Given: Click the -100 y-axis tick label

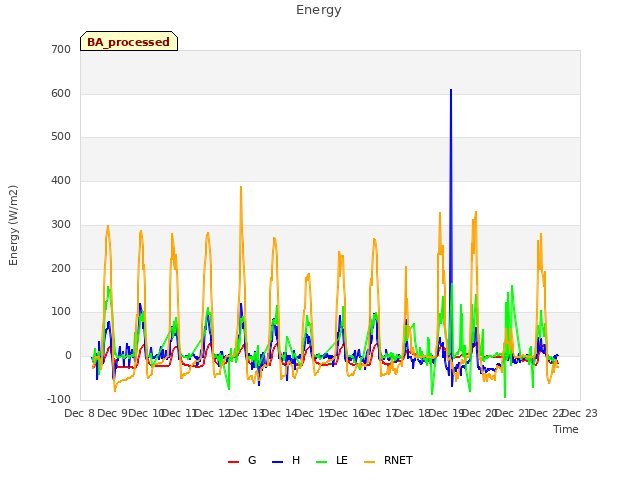Looking at the screenshot, I should pos(59,399).
